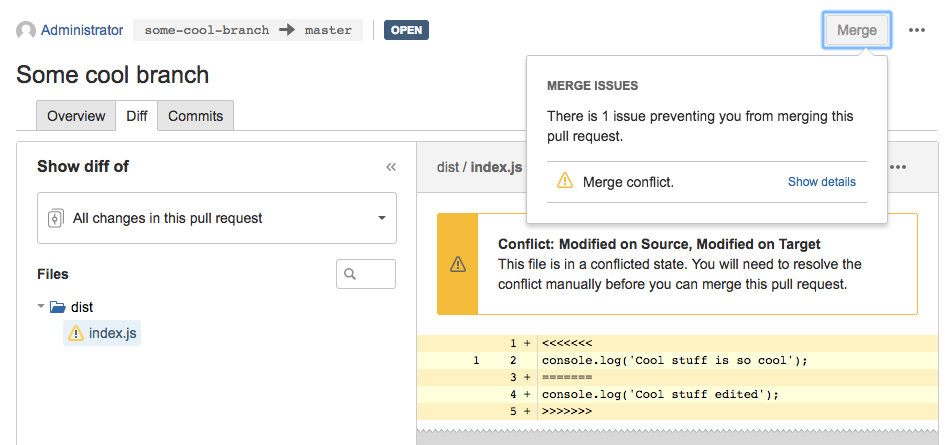Viewport: 950px width, 445px height.
Task: Click the Merge button
Action: tap(857, 30)
